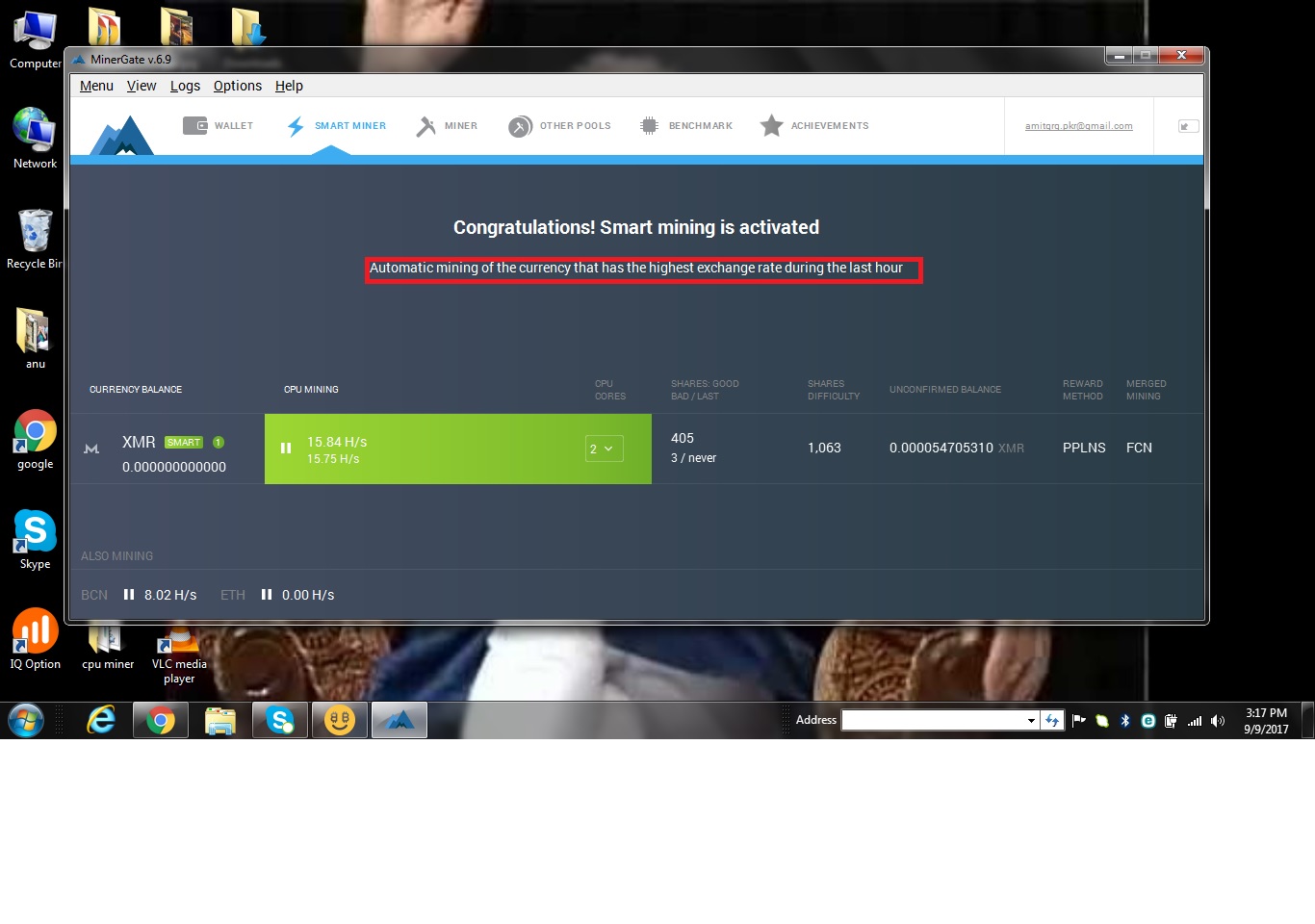Screen dimensions: 1315x924
Task: Open the Logs menu
Action: click(185, 86)
